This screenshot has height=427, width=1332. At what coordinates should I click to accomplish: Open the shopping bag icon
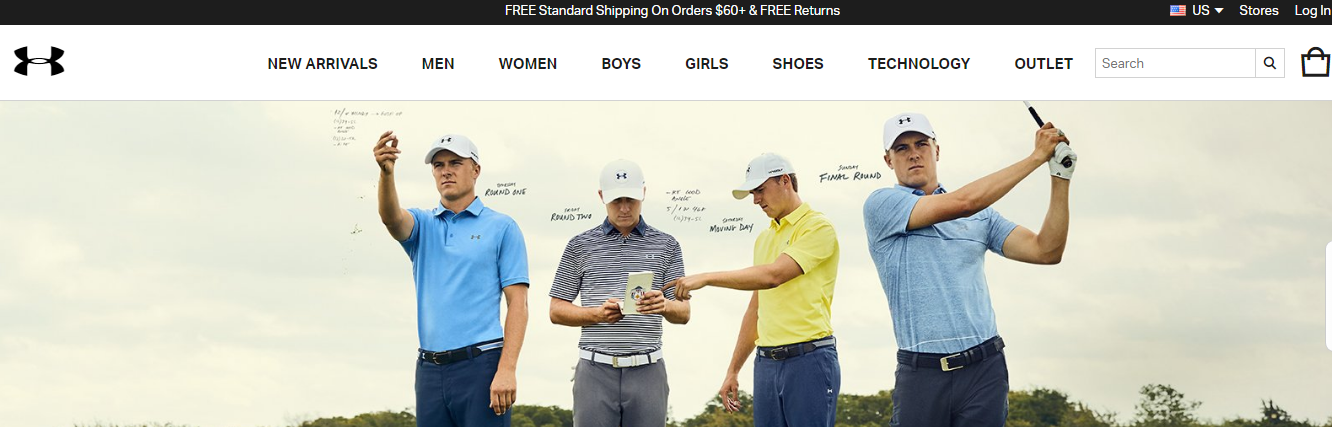1315,62
